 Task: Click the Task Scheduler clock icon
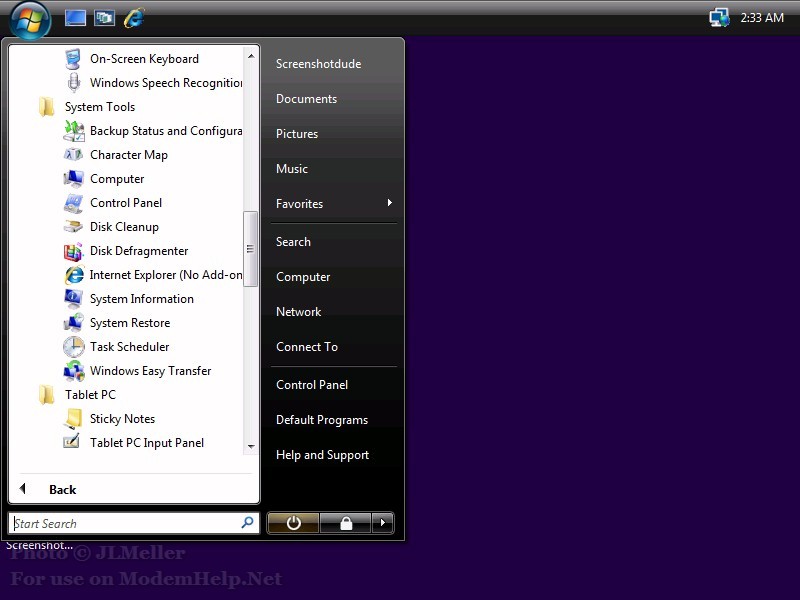[74, 347]
